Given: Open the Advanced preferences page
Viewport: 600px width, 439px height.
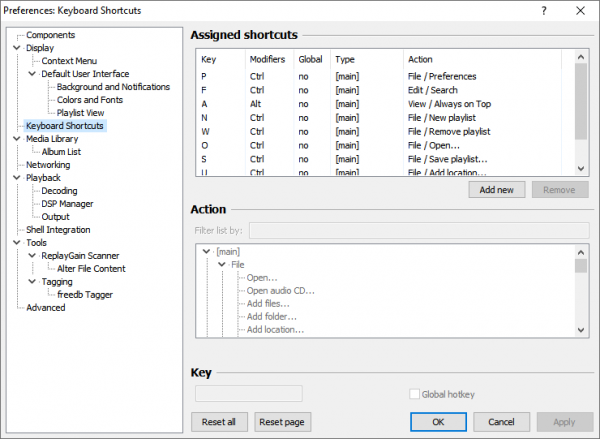Looking at the screenshot, I should point(45,308).
